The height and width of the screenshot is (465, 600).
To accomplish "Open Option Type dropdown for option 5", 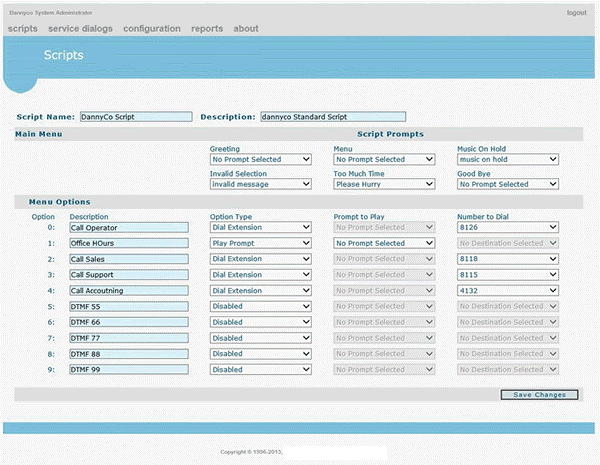I will click(261, 306).
